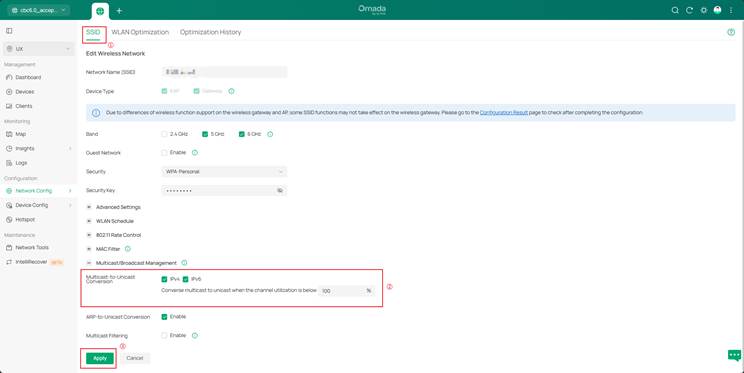
Task: Switch to Optimization History tab
Action: [x=210, y=32]
